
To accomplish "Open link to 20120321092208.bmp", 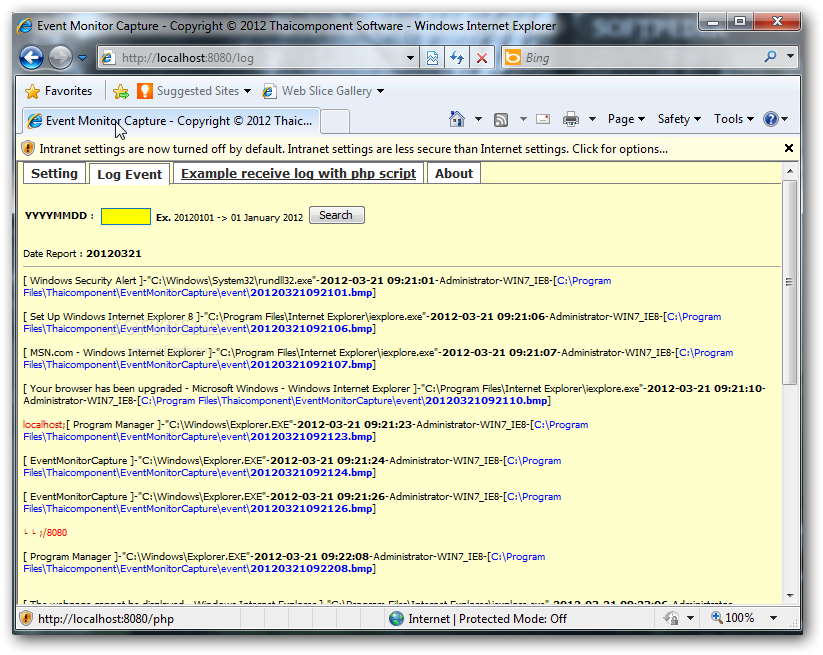I will (311, 569).
